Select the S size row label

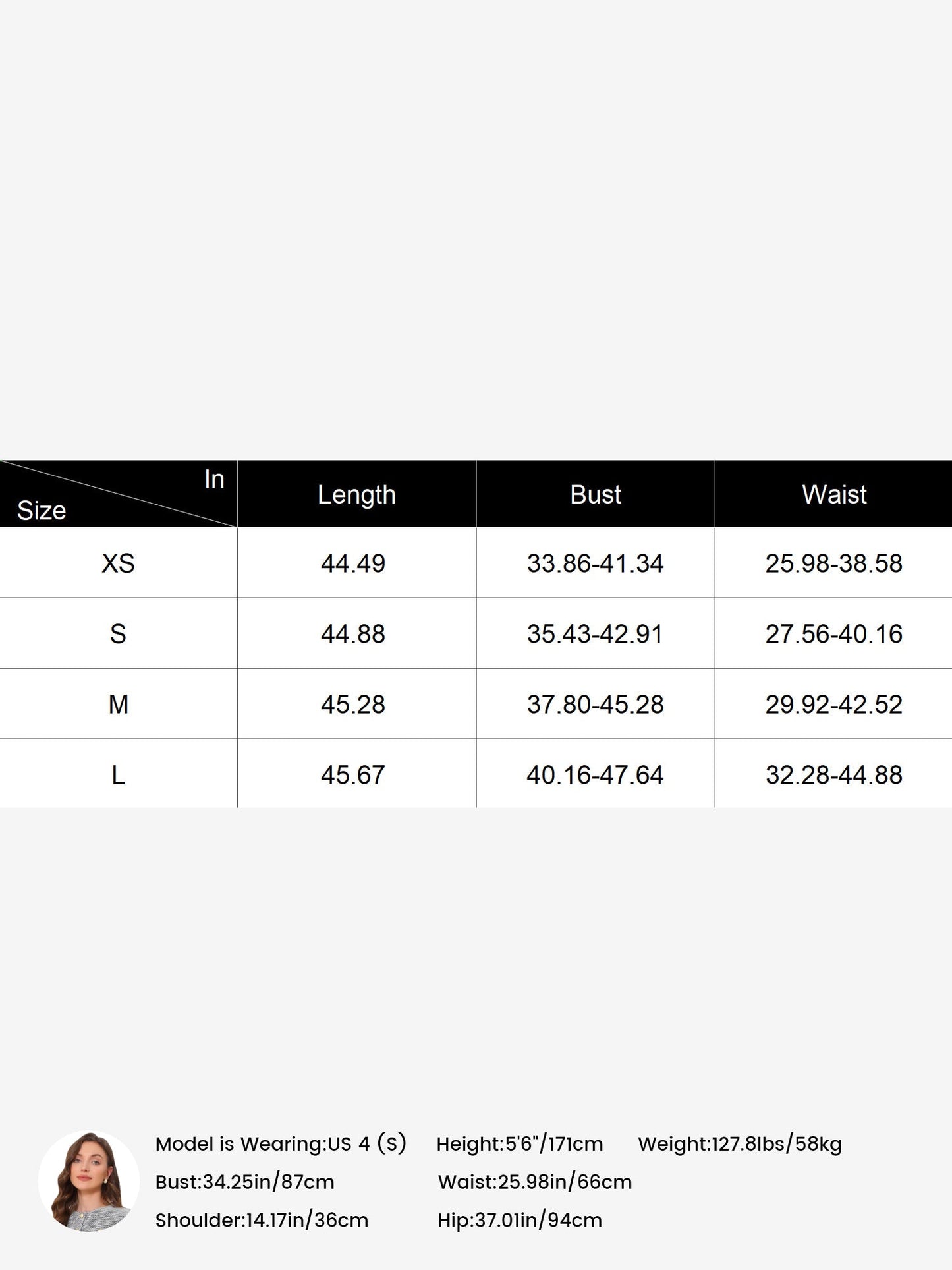[x=119, y=634]
